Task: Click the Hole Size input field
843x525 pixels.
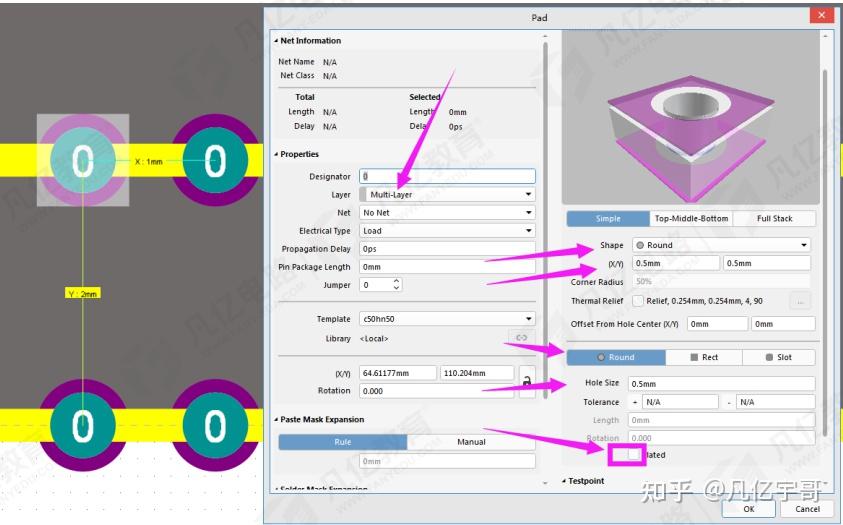Action: click(x=721, y=384)
